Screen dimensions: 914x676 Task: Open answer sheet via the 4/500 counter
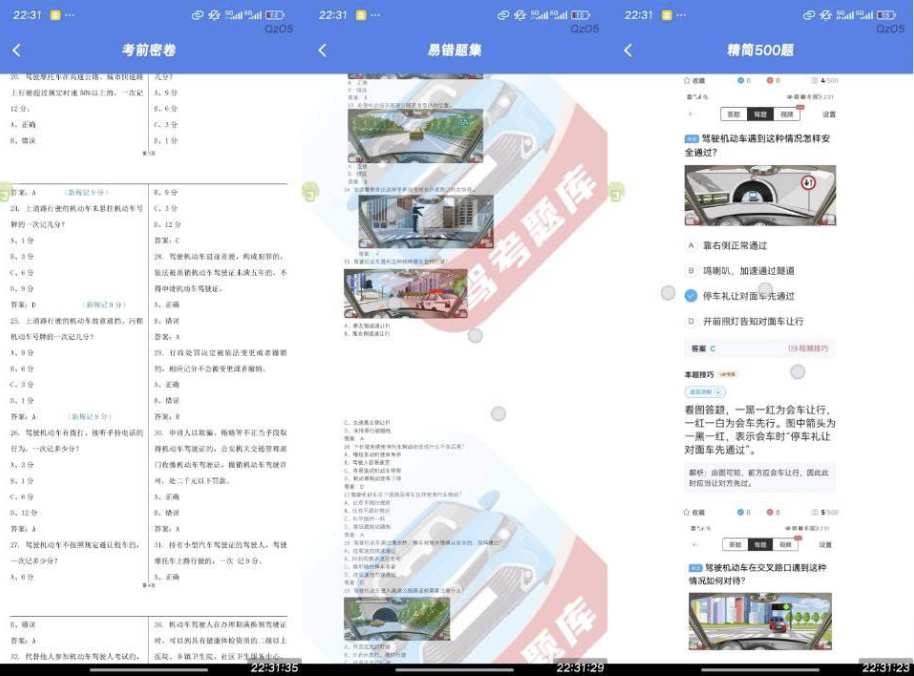[x=826, y=79]
